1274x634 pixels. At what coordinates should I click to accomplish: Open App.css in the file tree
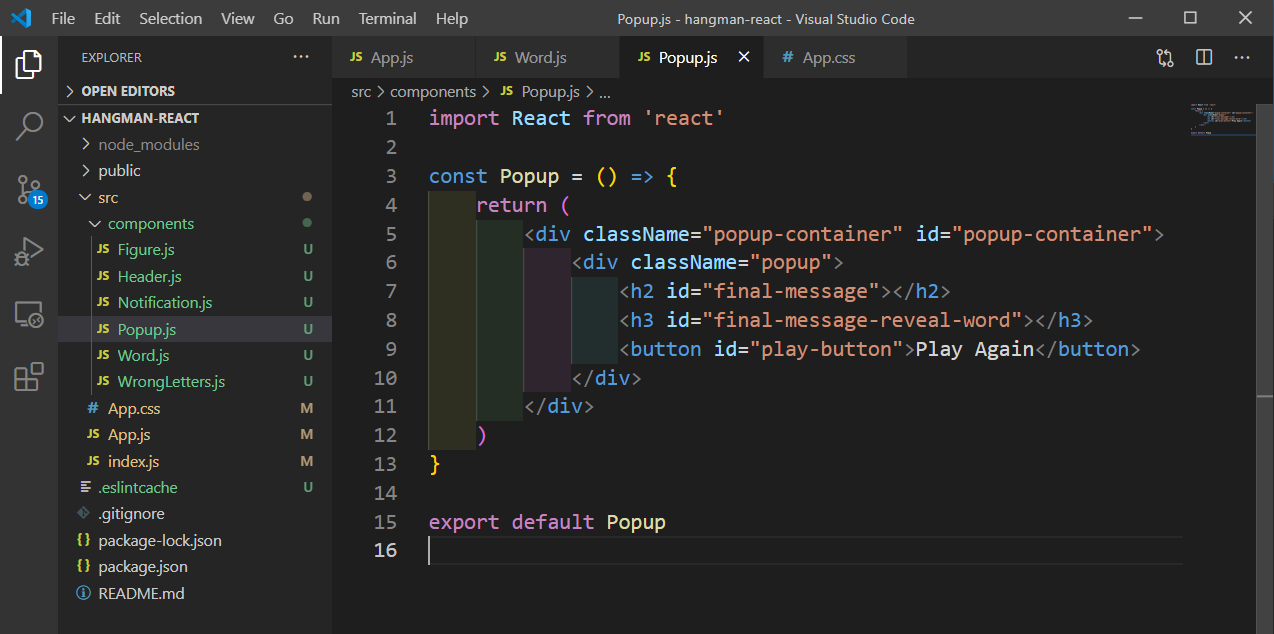pos(195,408)
